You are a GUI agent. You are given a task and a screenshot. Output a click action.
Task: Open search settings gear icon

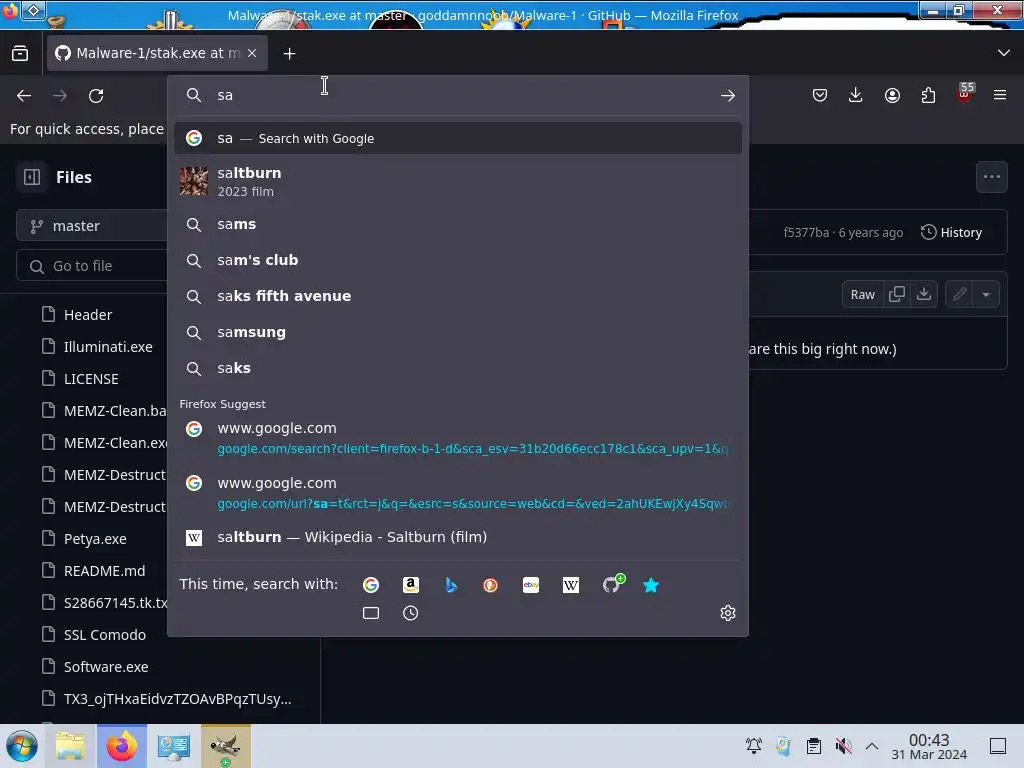click(728, 613)
